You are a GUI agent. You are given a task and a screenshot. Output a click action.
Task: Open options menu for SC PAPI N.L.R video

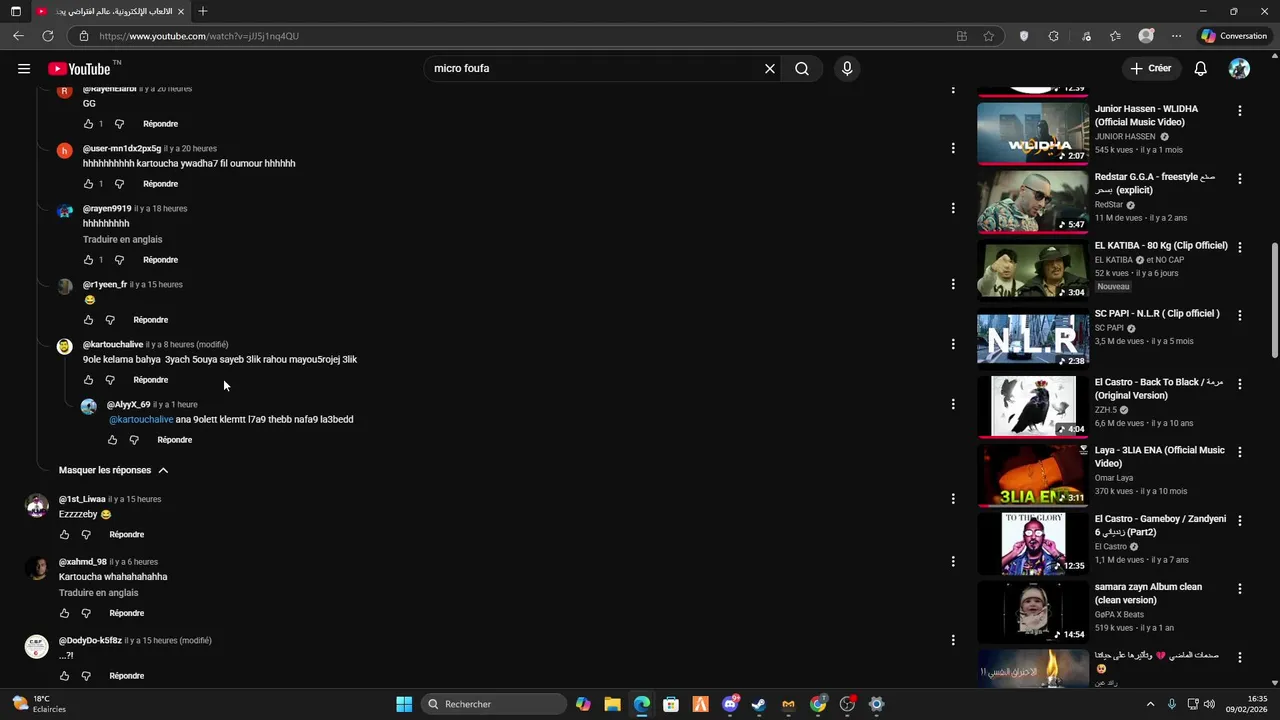[1240, 315]
